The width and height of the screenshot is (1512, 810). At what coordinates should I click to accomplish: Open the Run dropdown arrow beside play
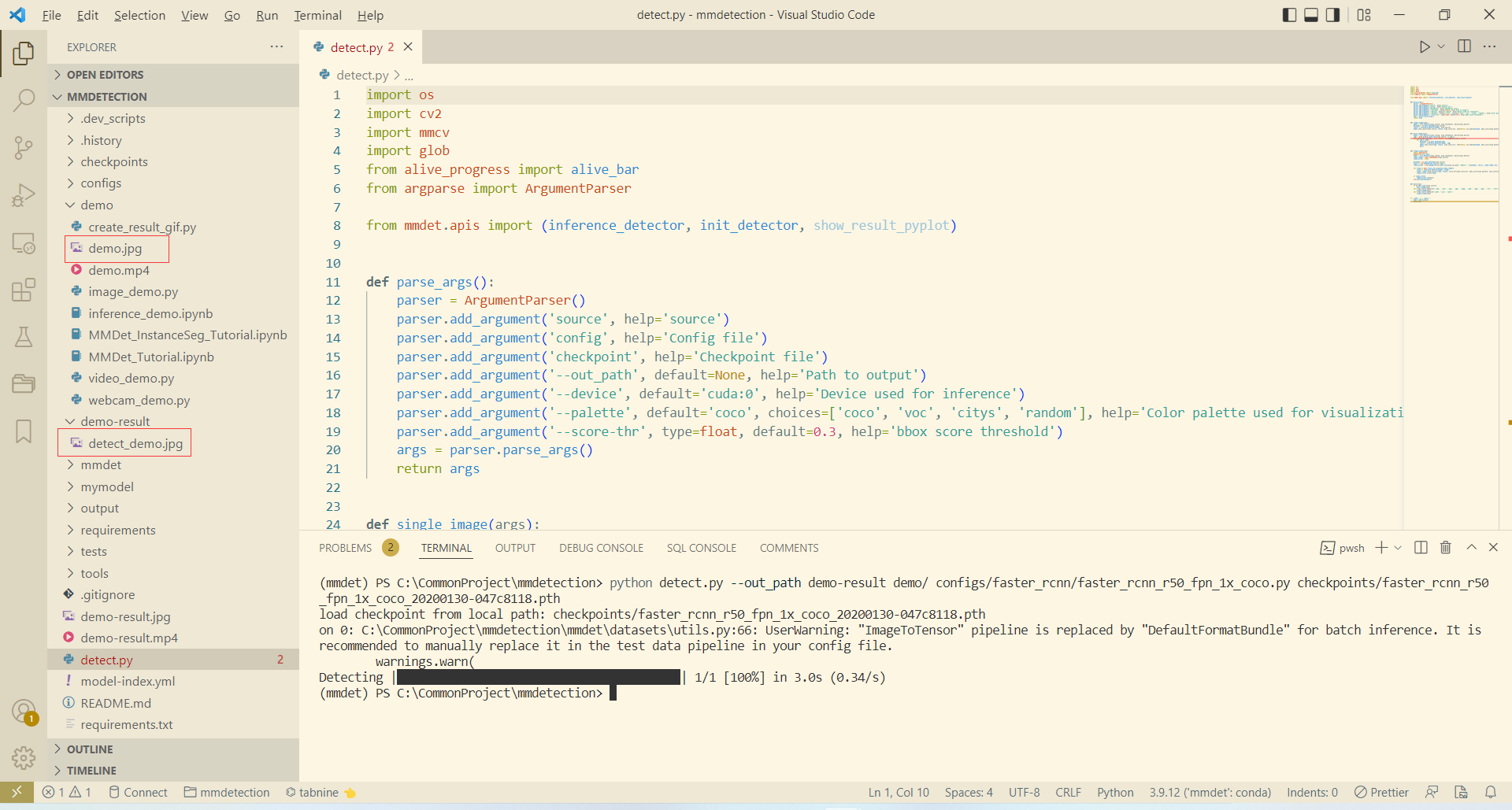tap(1441, 46)
